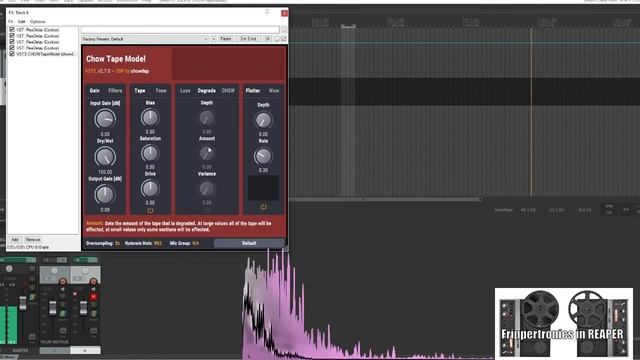Select the VST3 CHOWTapeModel row in FX list
Viewport: 640px width, 360px height.
43,53
